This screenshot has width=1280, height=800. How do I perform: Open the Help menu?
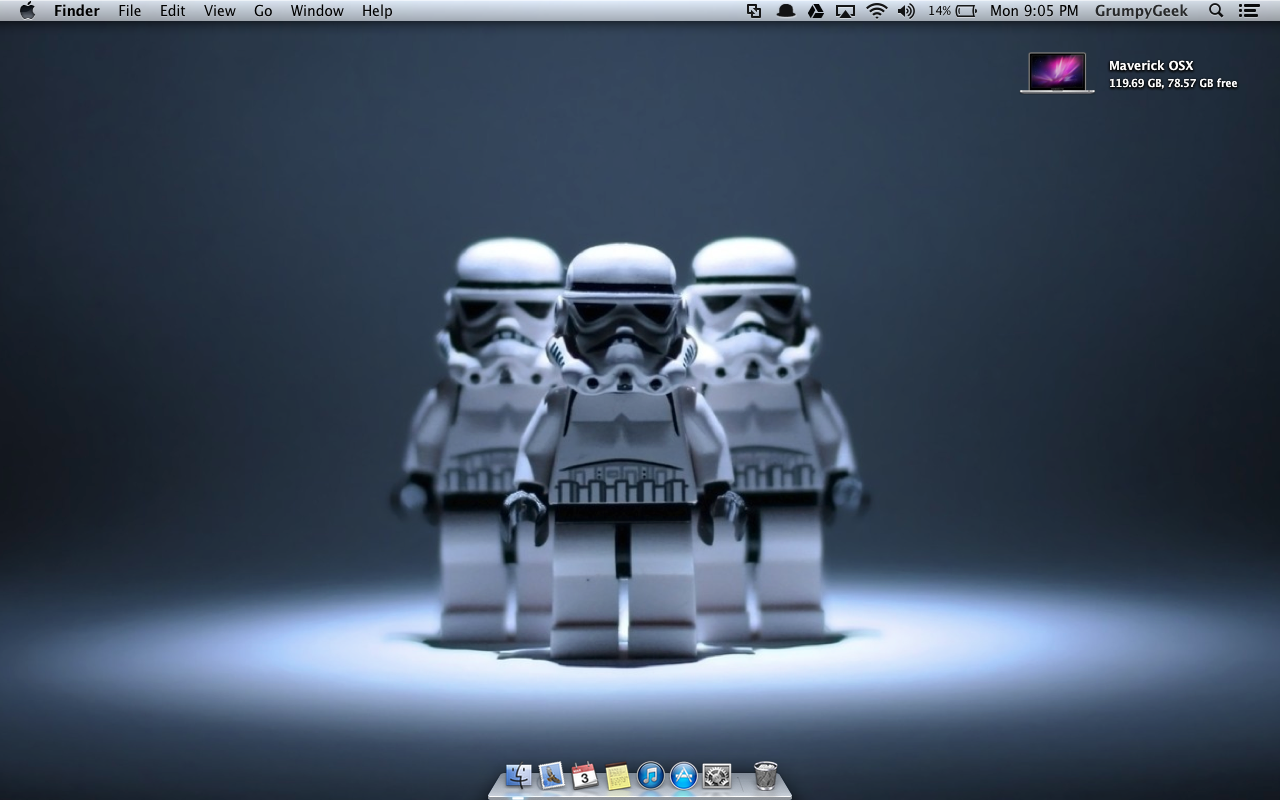pyautogui.click(x=377, y=11)
